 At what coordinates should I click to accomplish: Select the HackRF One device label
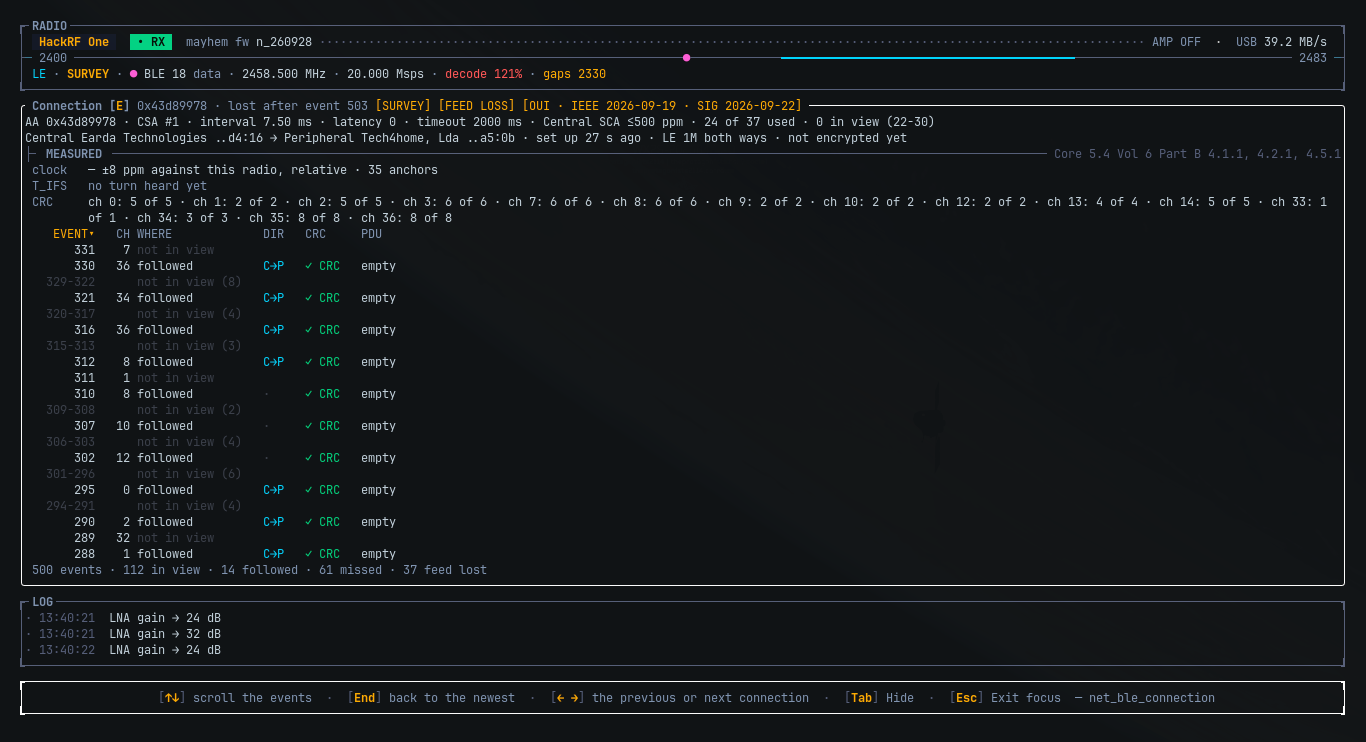74,42
